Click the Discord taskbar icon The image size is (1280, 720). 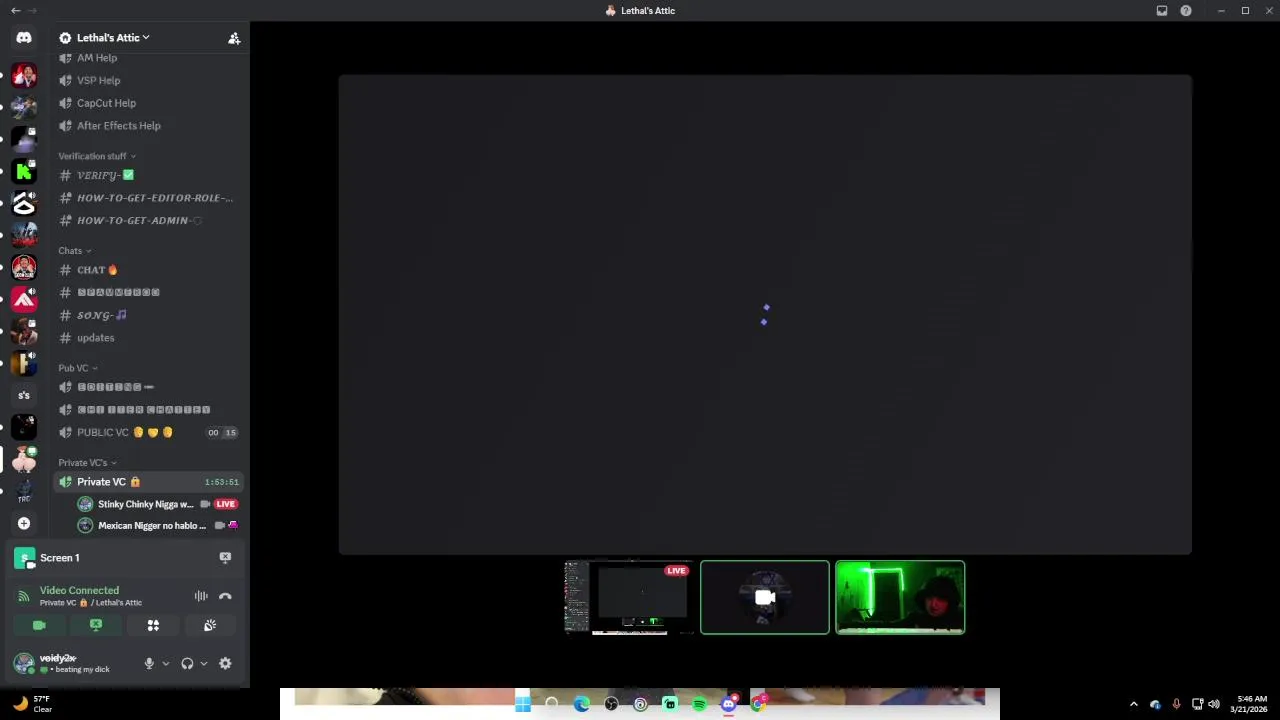point(729,704)
